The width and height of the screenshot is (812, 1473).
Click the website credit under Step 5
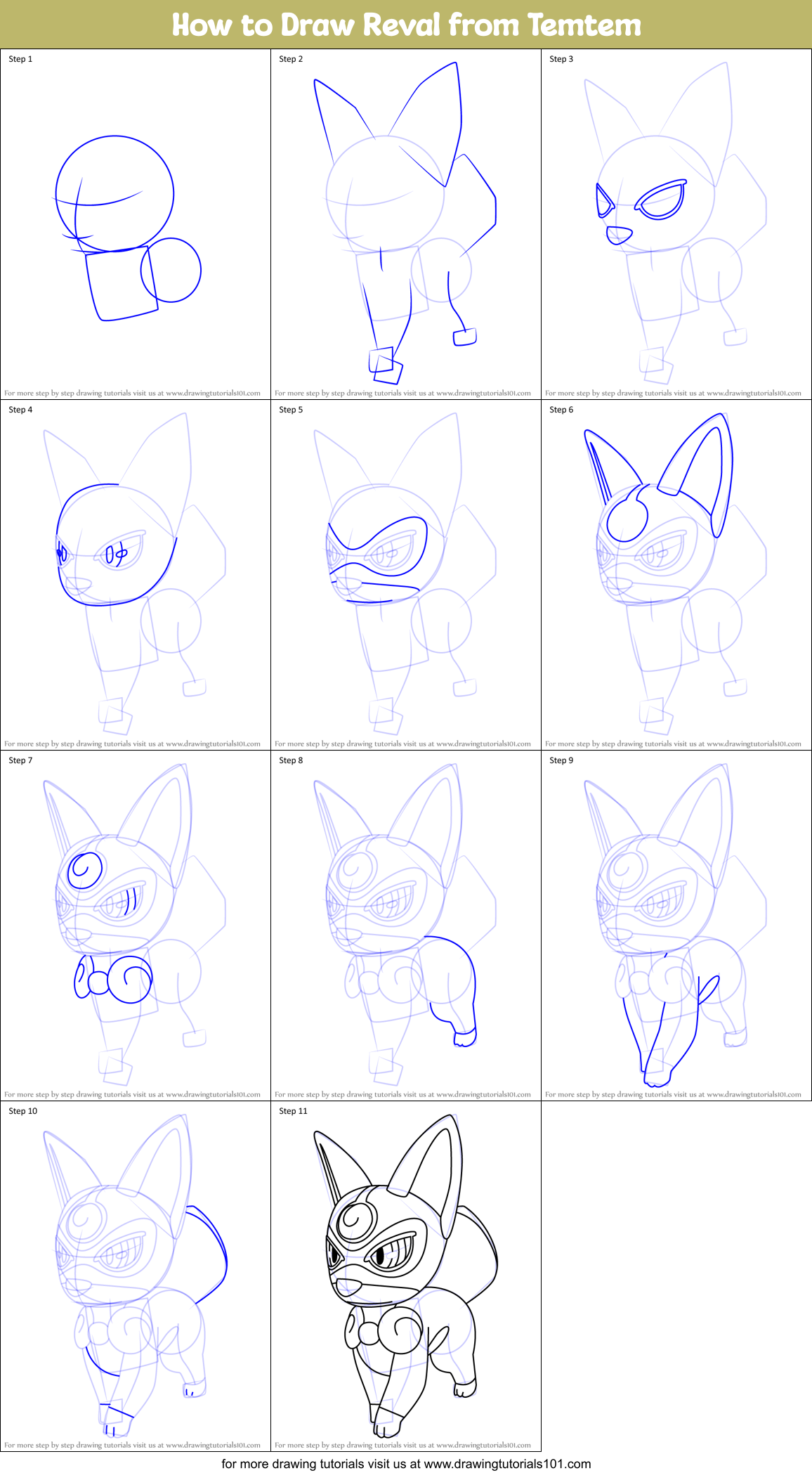[402, 744]
